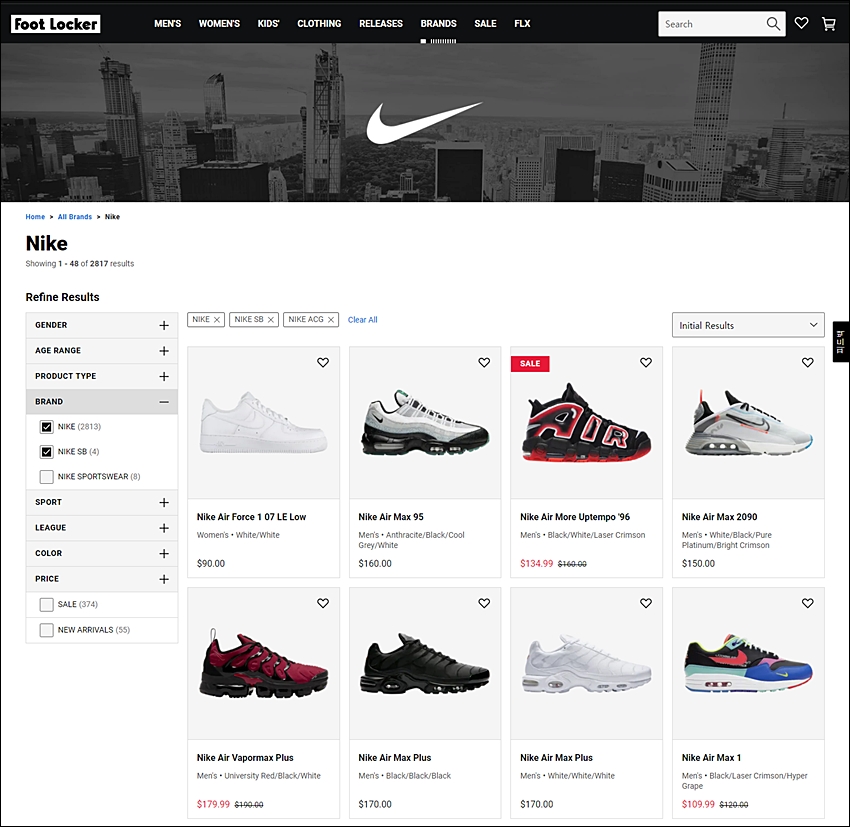Open the SALE menu
Viewport: 850px width, 827px height.
[485, 24]
